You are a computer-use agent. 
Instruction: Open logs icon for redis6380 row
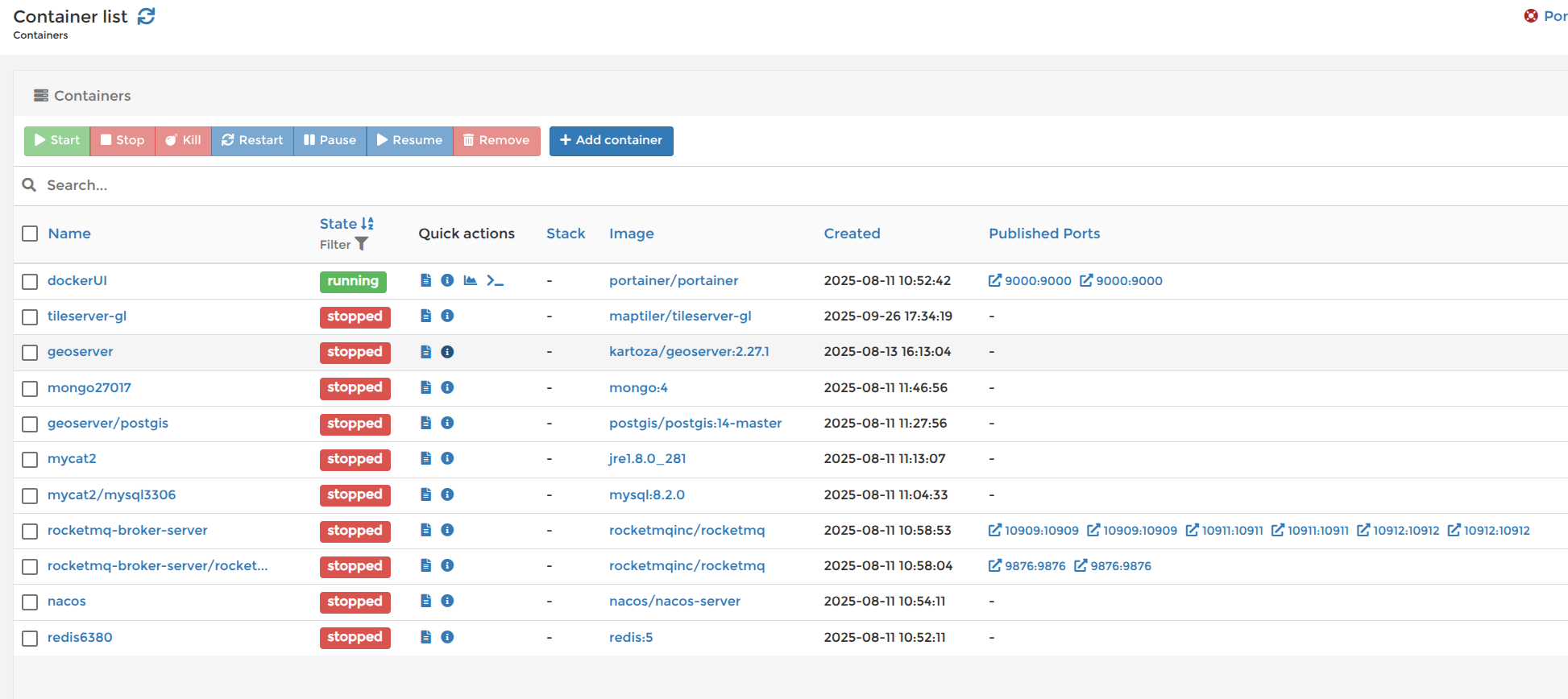(425, 637)
